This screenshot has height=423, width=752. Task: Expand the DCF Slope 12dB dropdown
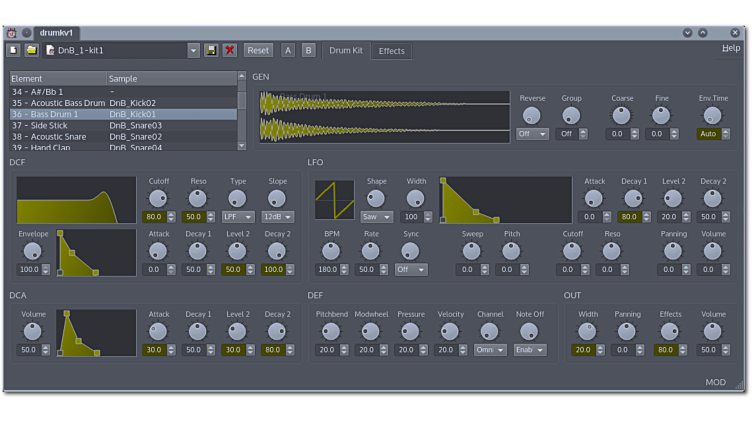pos(277,217)
